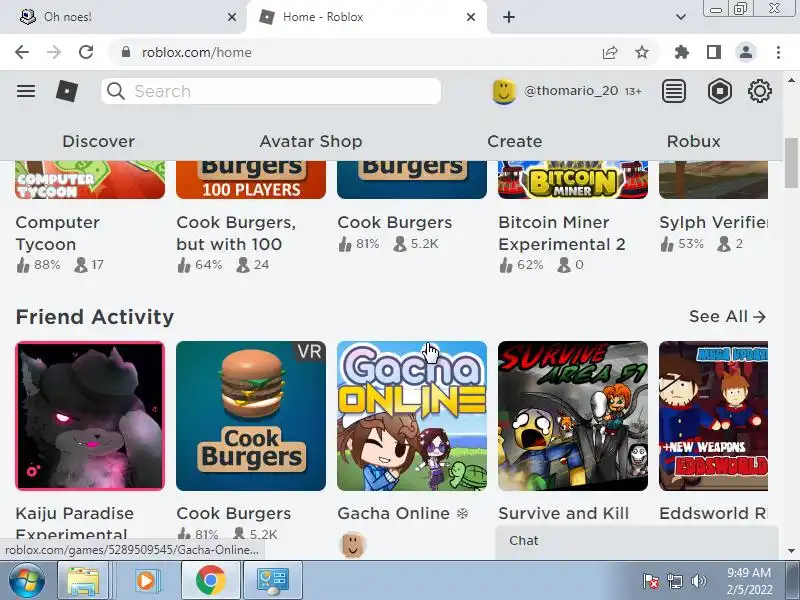Click the Action Center flag icon

(x=651, y=581)
